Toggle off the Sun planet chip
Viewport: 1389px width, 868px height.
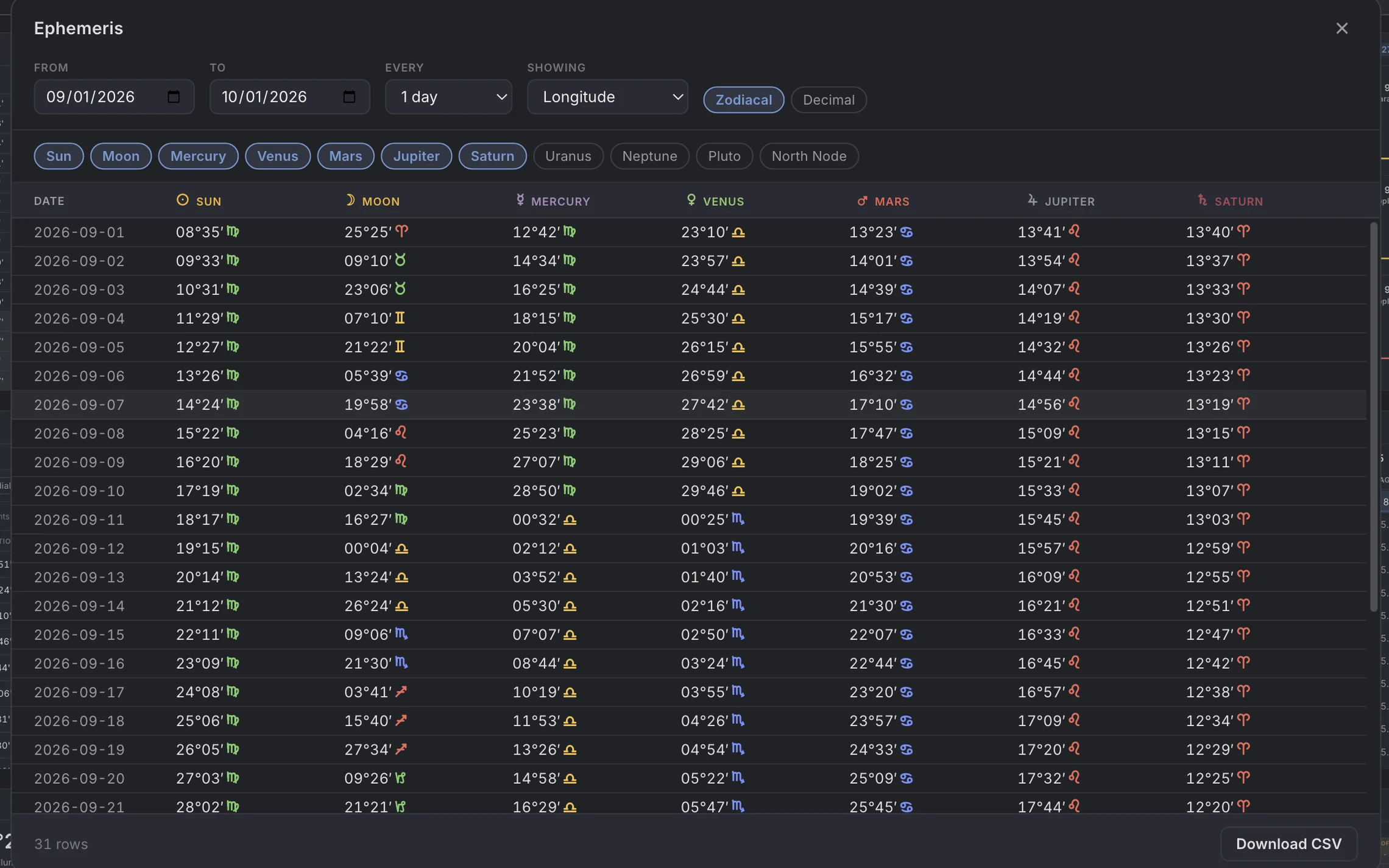point(58,156)
